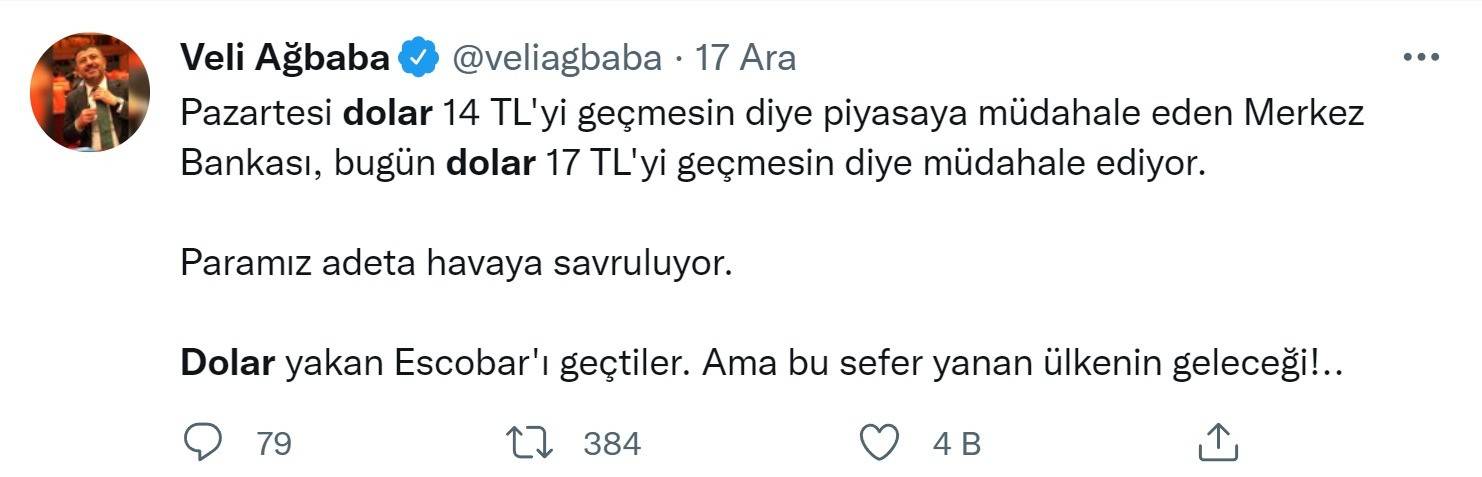Open the share icon menu

click(x=1217, y=442)
